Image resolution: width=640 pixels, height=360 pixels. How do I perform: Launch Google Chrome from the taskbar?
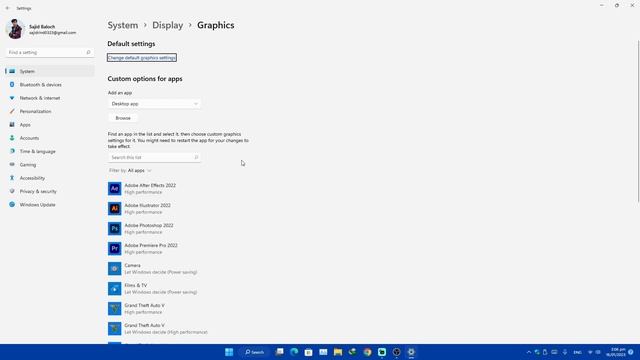click(367, 352)
